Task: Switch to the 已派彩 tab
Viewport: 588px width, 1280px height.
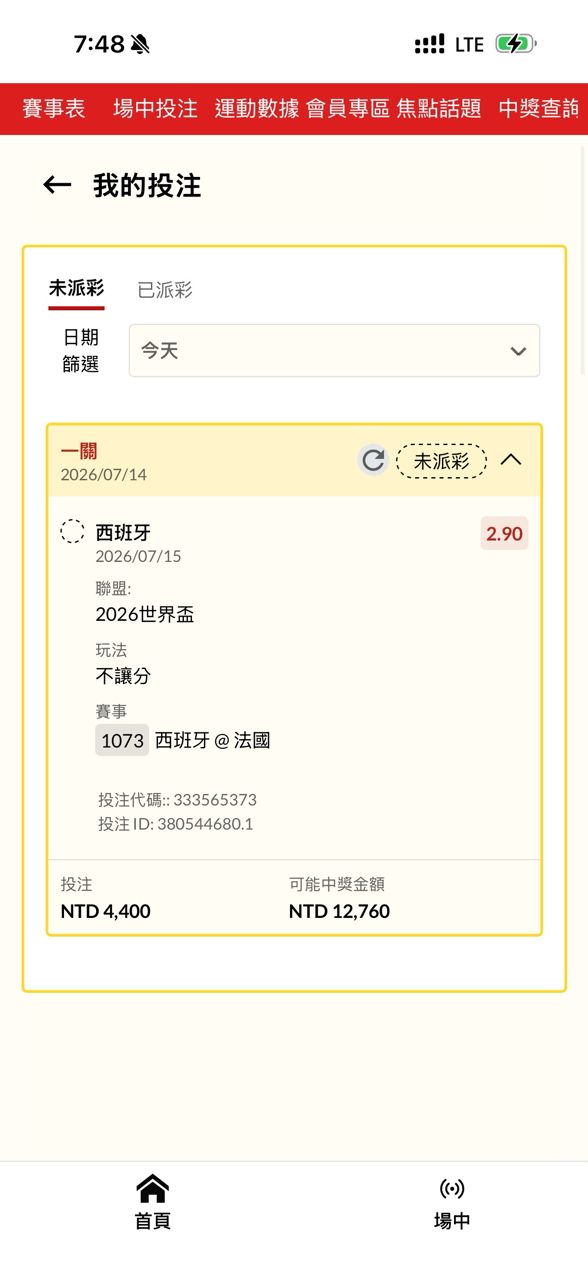Action: 165,290
